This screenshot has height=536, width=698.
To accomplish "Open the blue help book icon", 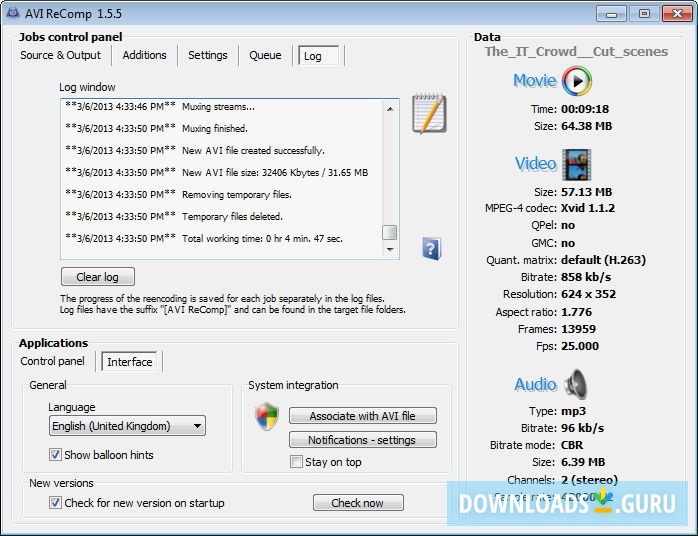I will pyautogui.click(x=431, y=248).
